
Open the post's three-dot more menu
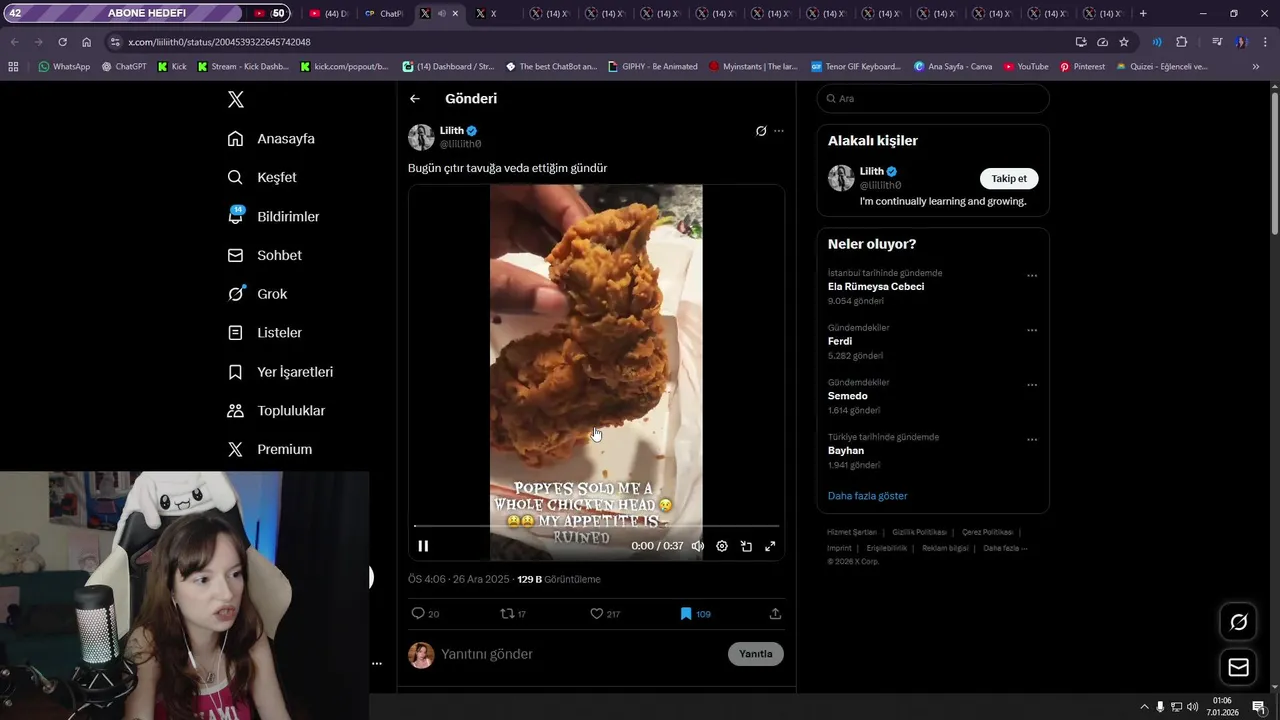(779, 131)
